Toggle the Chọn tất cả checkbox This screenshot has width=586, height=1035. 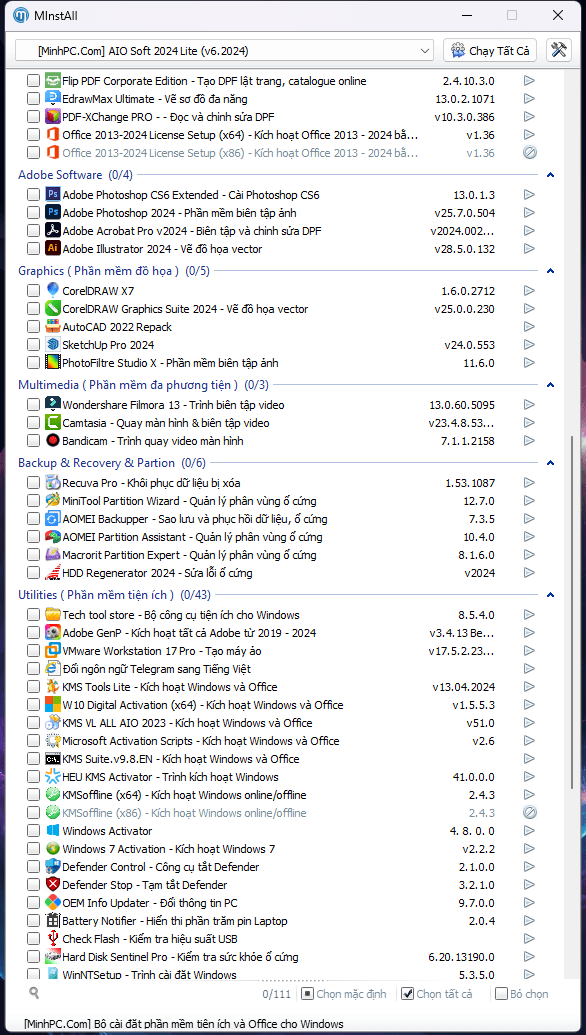point(407,993)
